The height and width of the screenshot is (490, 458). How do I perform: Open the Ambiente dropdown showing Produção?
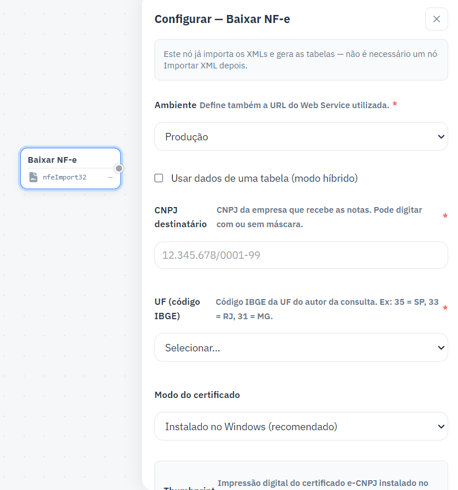pos(301,137)
